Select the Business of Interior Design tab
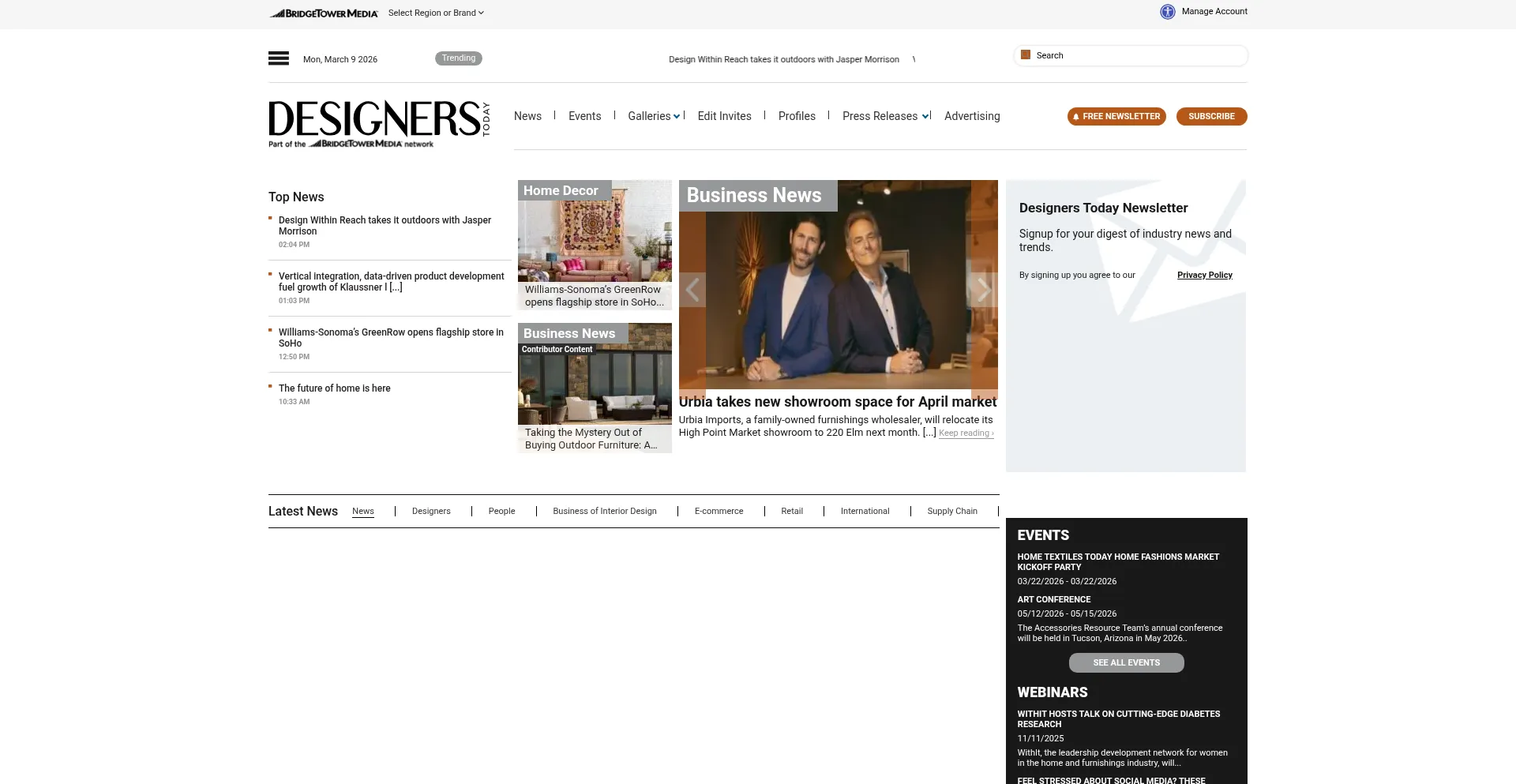 pos(605,511)
